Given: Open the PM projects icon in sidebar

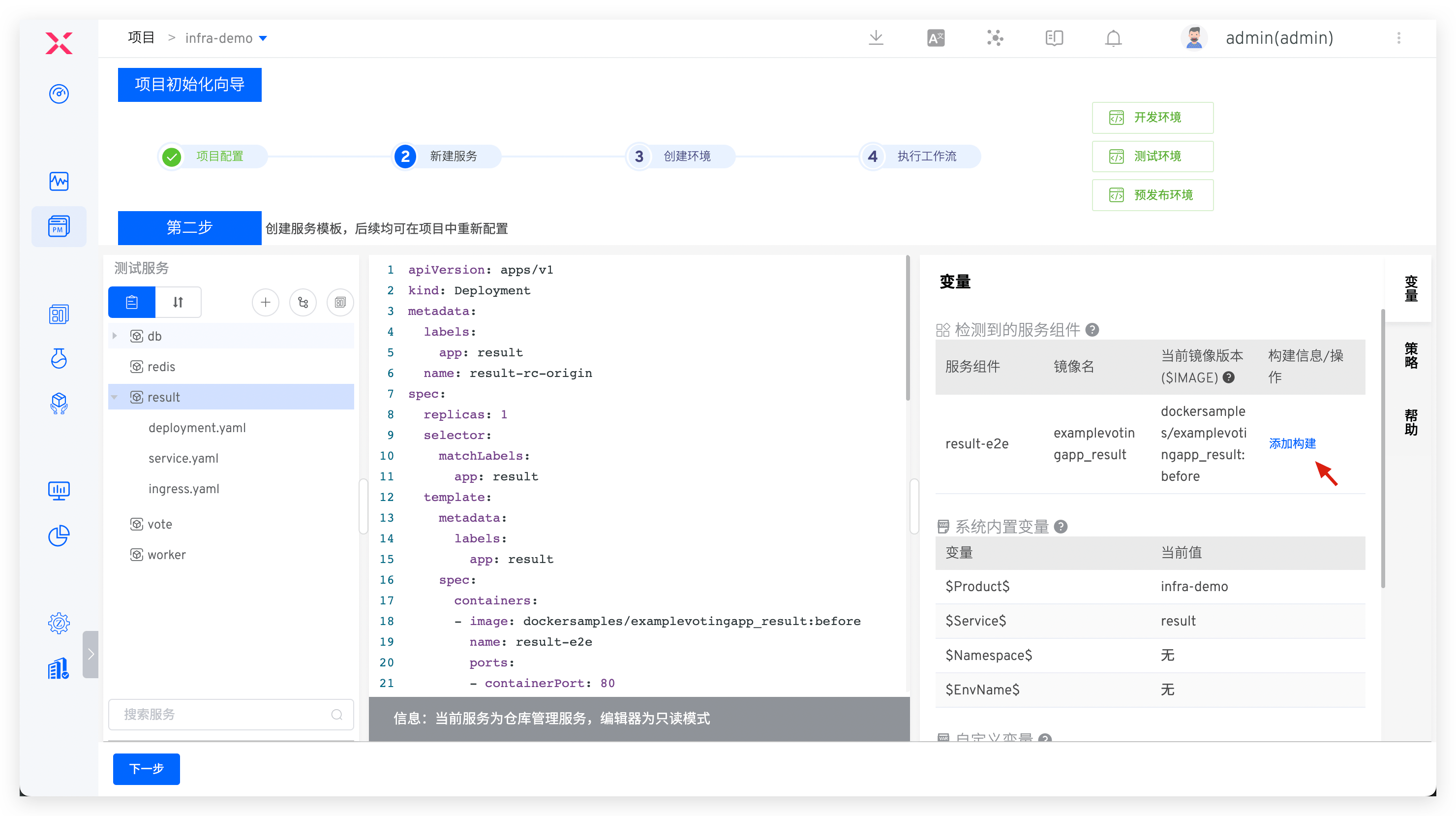Looking at the screenshot, I should tap(59, 226).
